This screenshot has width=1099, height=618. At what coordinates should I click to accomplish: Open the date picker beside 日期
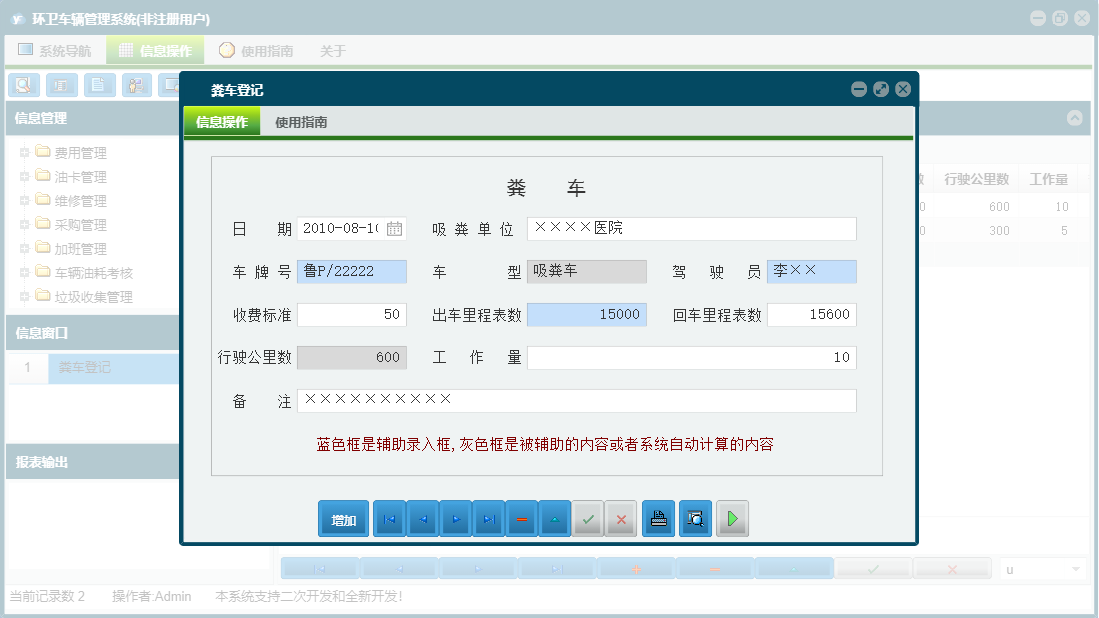coord(394,228)
